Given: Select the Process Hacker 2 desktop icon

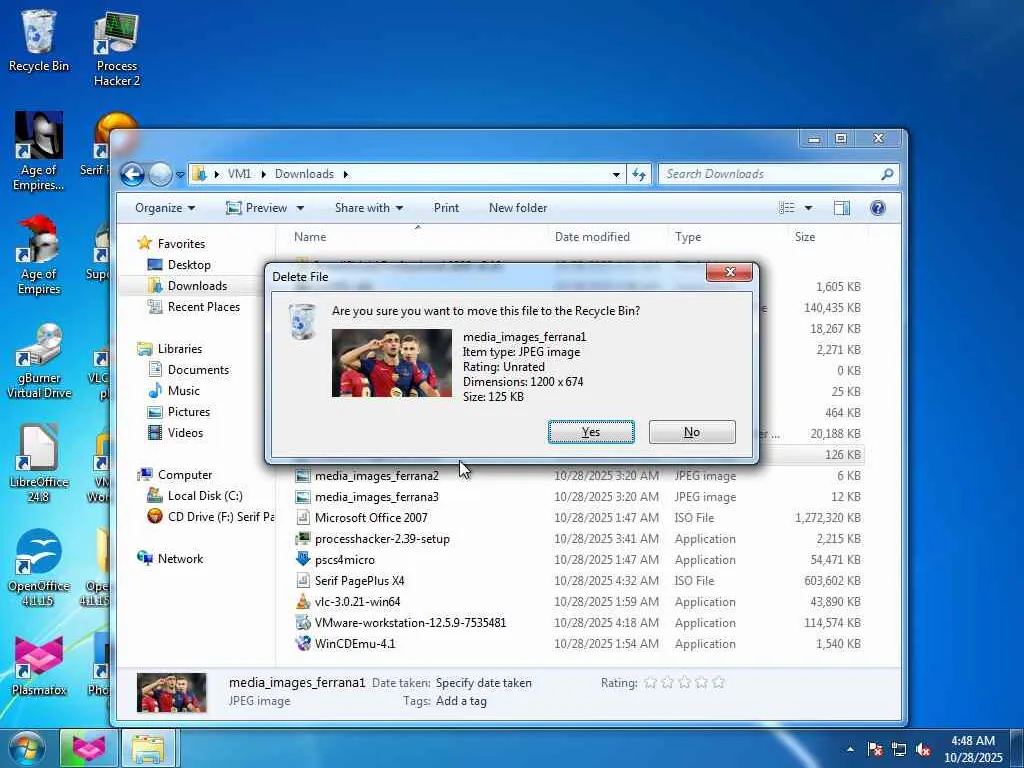Looking at the screenshot, I should tap(116, 50).
